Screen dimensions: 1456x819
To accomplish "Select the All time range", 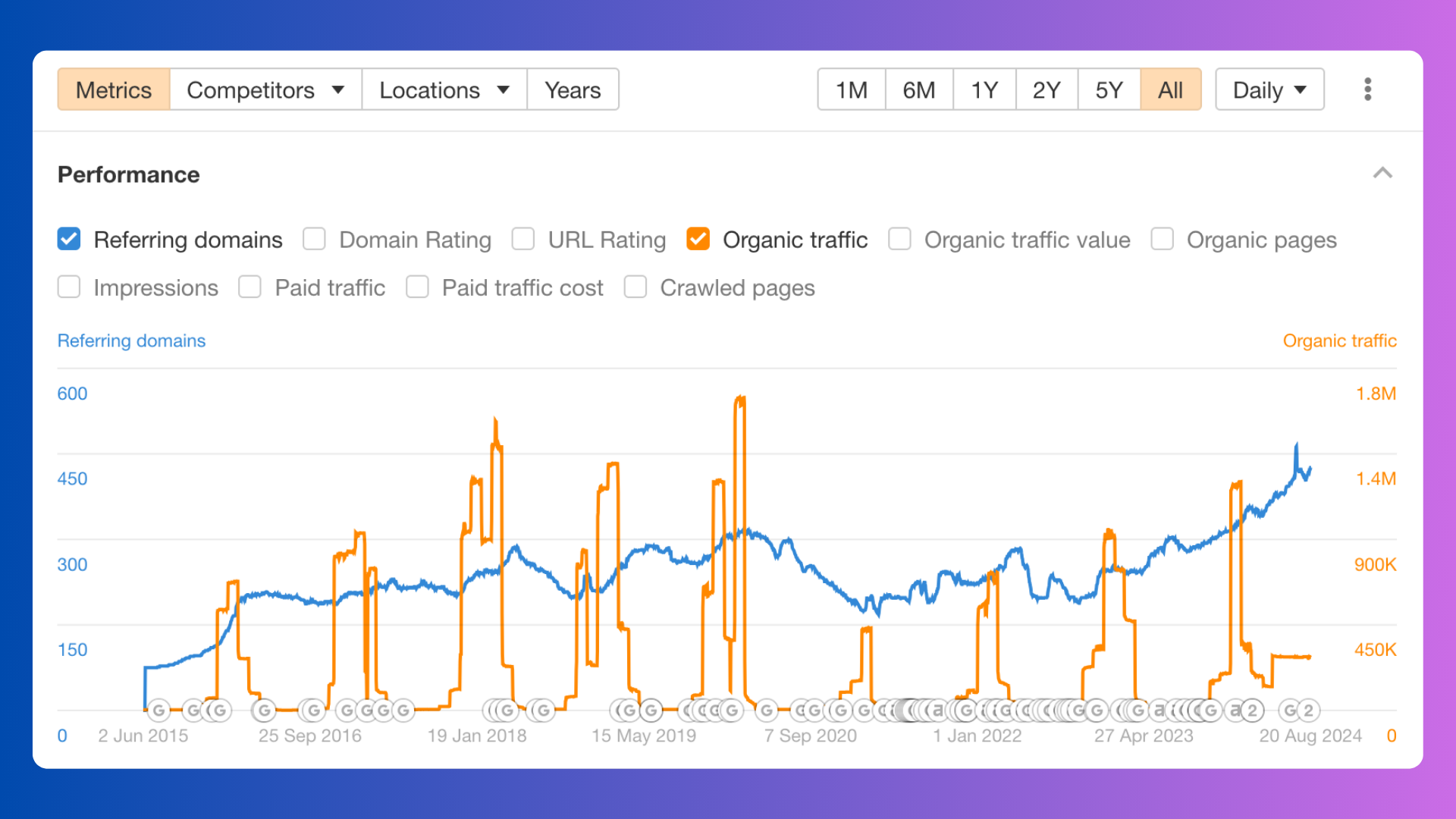I will (x=1171, y=89).
